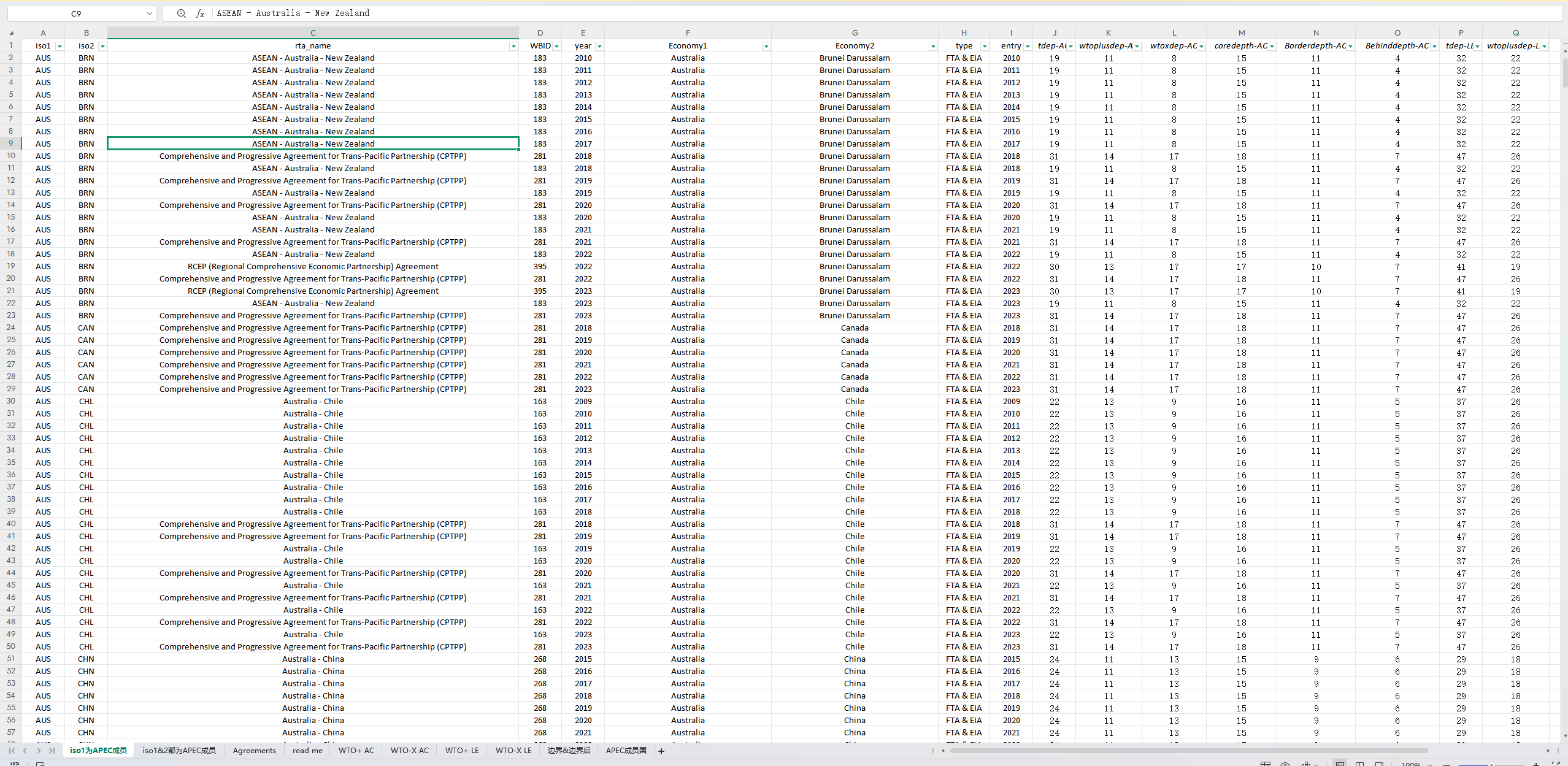Open the year column filter dropdown
1568x766 pixels.
(x=599, y=46)
